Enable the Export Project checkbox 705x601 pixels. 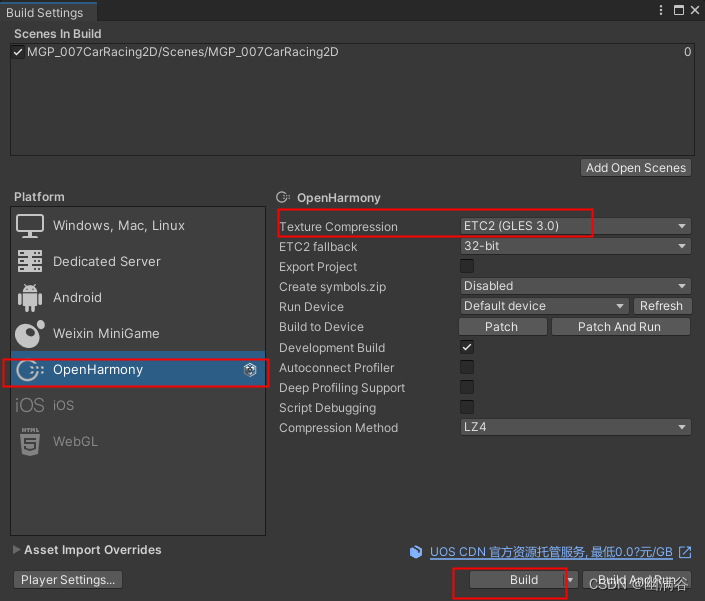point(467,266)
